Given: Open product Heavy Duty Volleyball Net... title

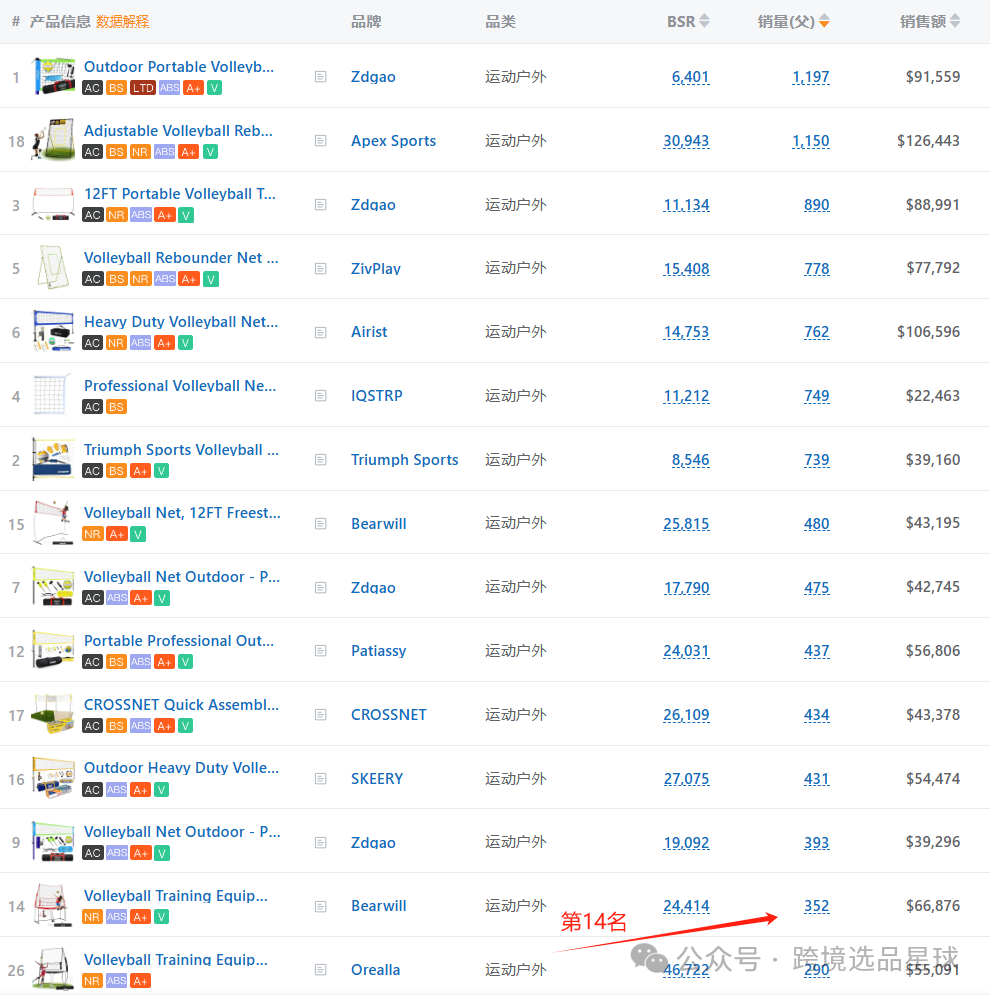Looking at the screenshot, I should tap(181, 322).
